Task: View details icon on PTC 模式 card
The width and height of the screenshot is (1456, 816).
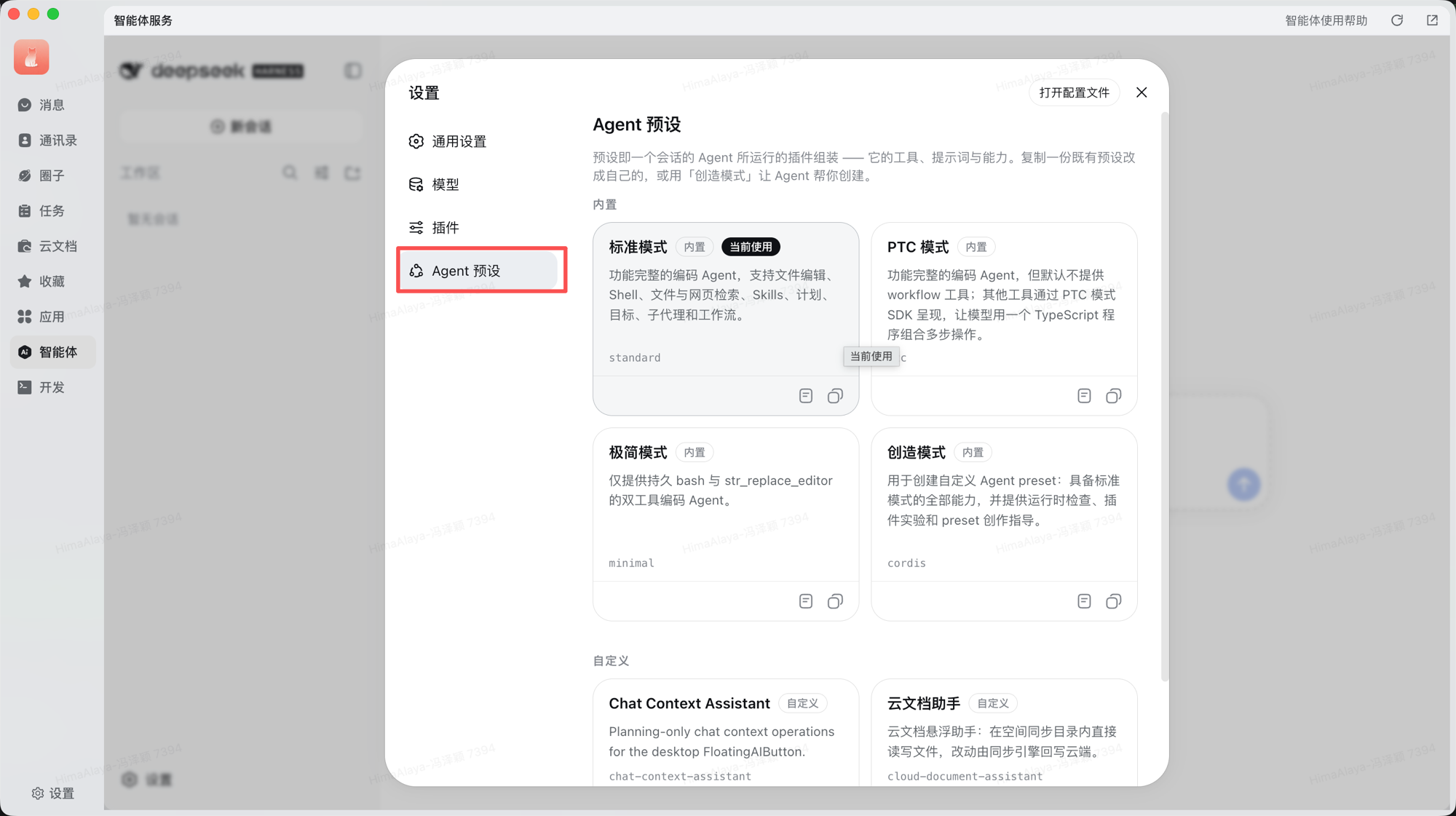Action: tap(1084, 396)
